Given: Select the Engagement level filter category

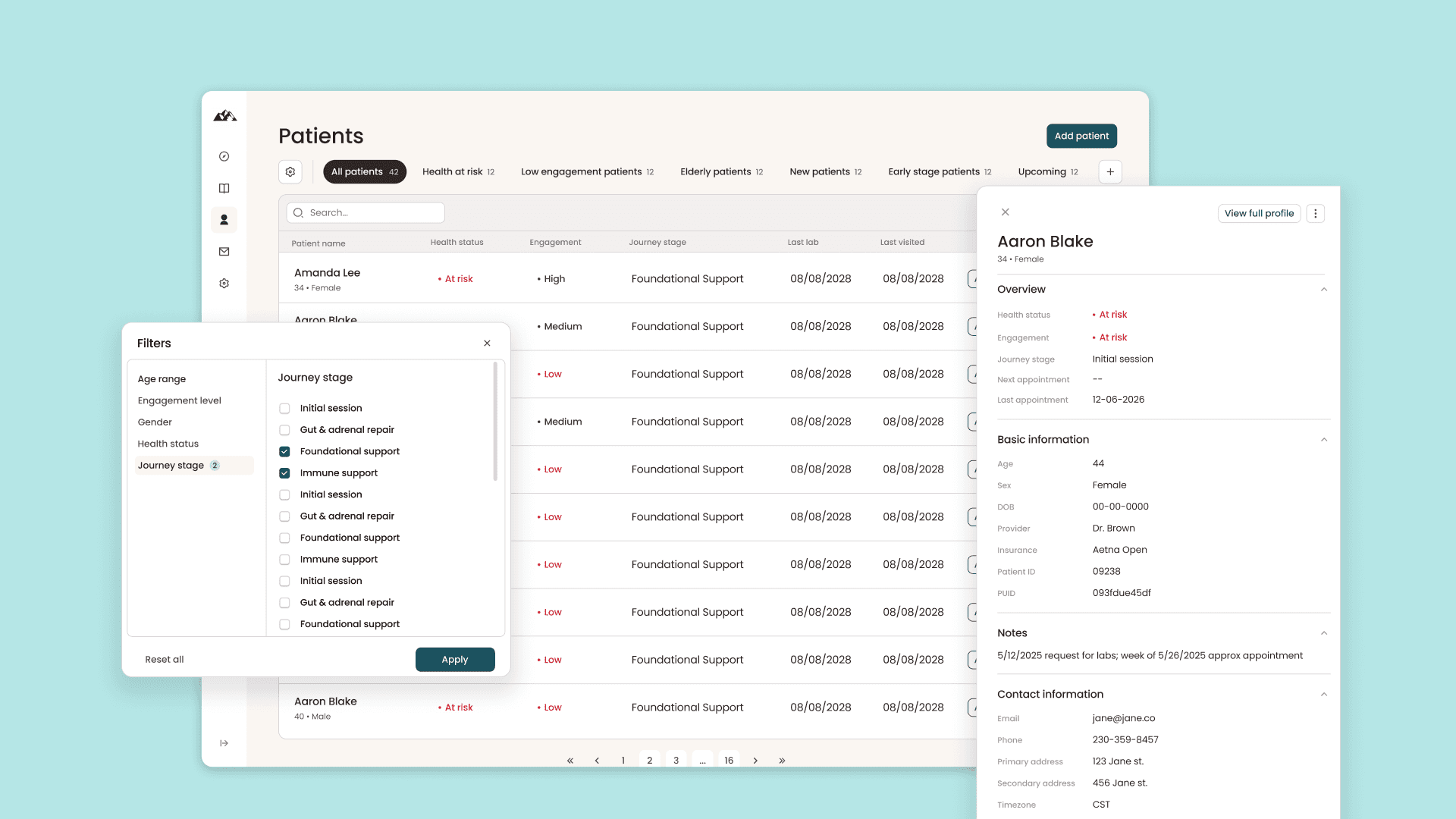Looking at the screenshot, I should (x=180, y=400).
